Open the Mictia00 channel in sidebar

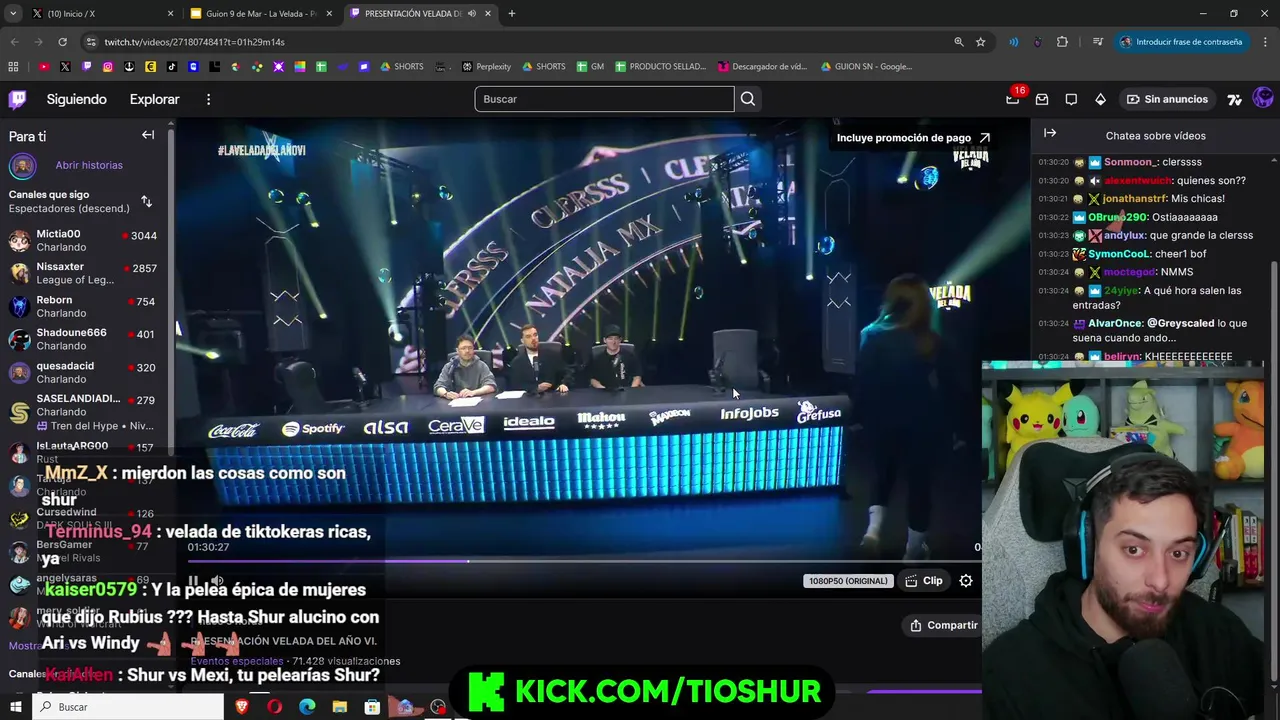[84, 240]
